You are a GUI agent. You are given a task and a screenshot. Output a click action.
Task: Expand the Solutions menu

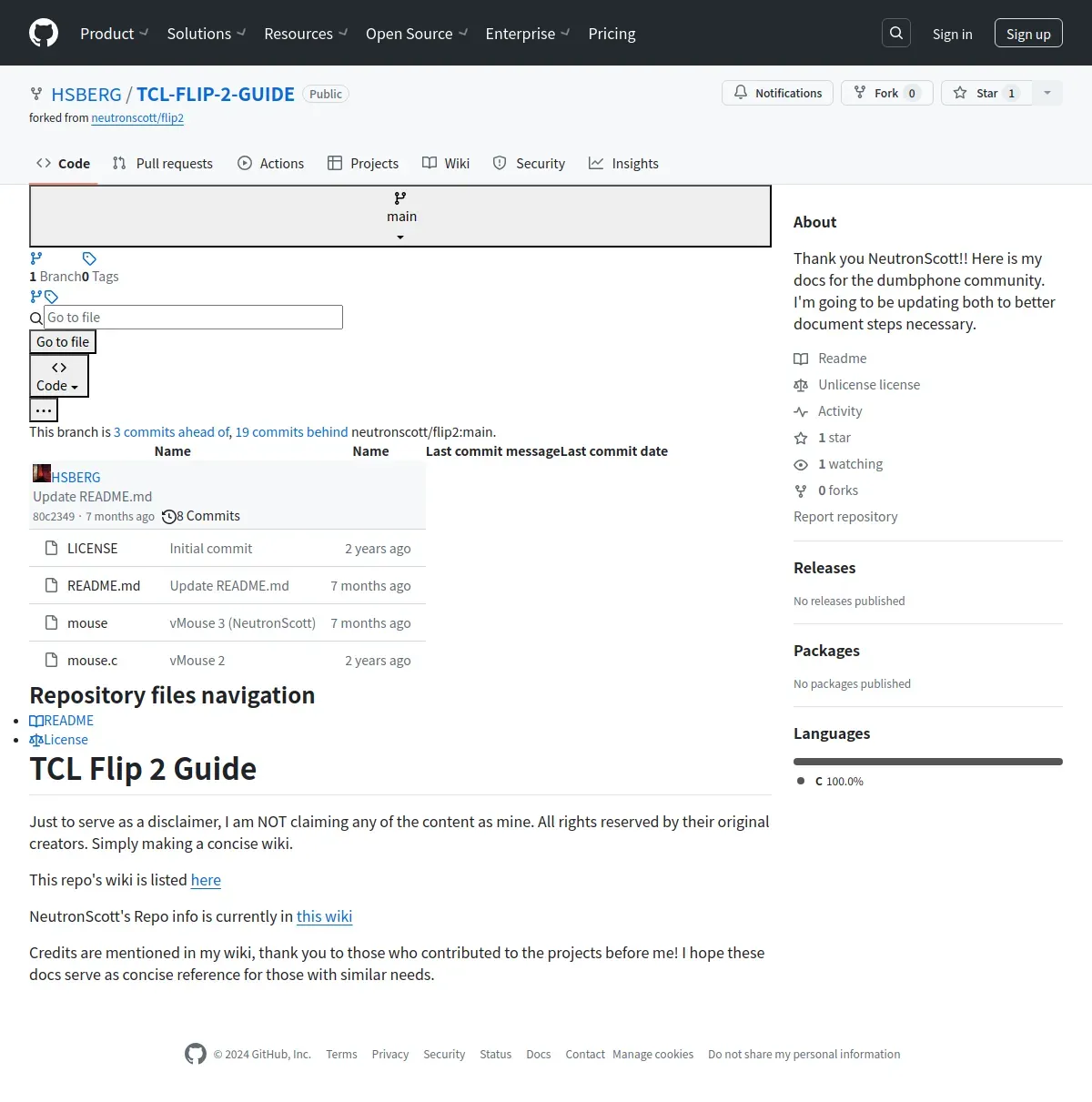click(x=207, y=34)
